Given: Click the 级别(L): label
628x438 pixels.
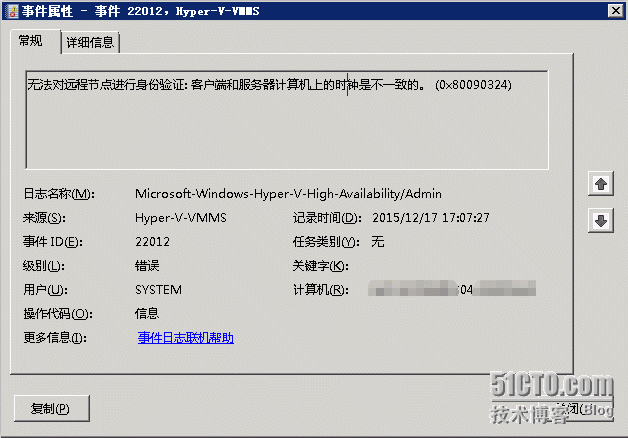Looking at the screenshot, I should 44,265.
